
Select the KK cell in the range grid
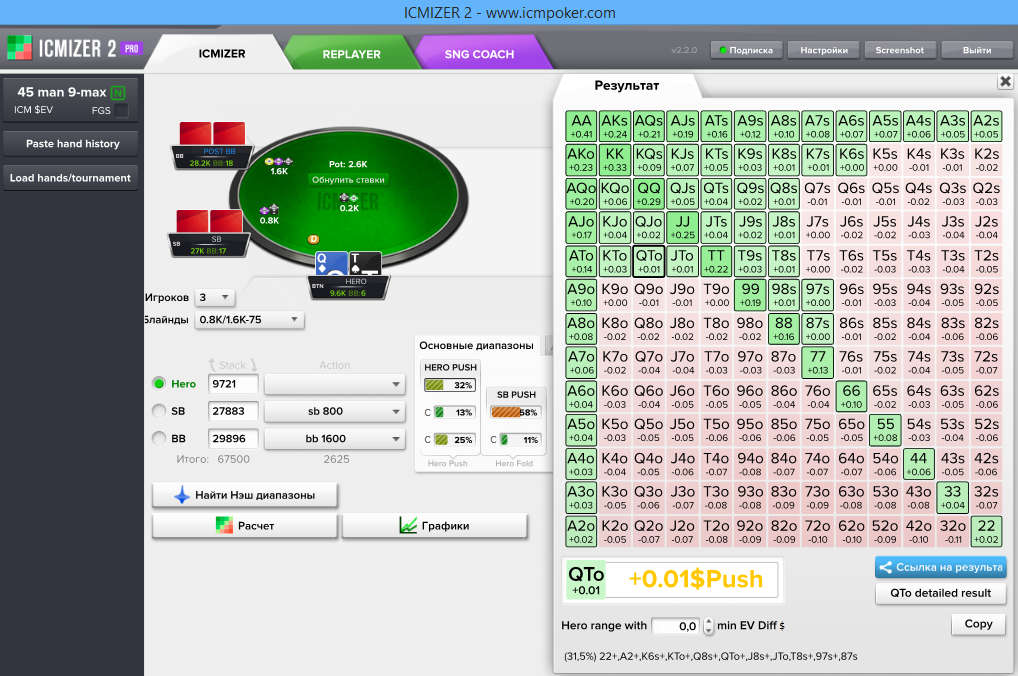click(614, 160)
